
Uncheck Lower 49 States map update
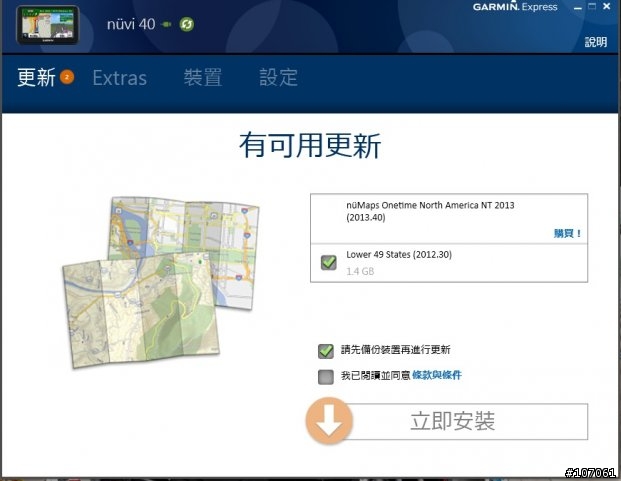[x=329, y=262]
